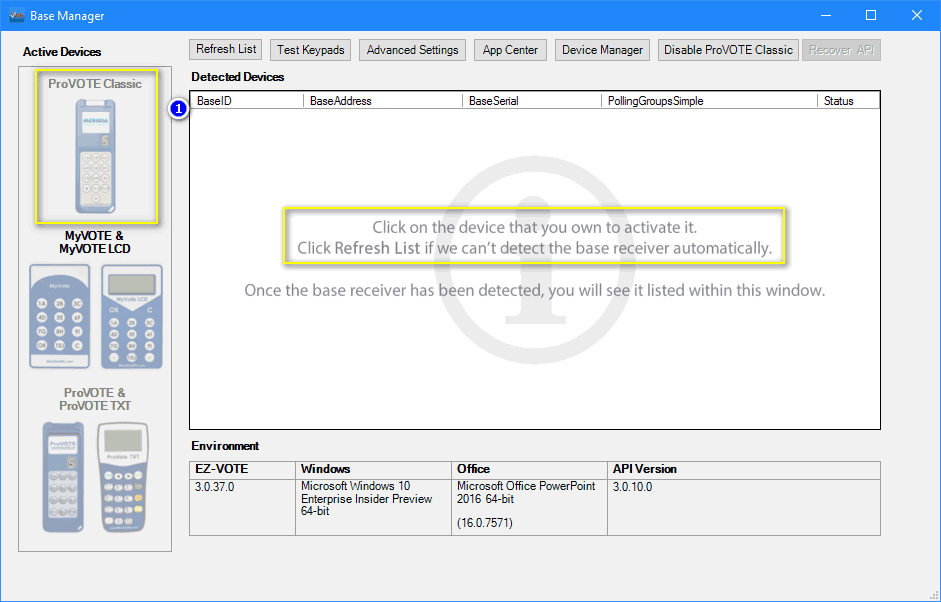Launch the App Center
Viewport: 941px width, 602px height.
pos(510,50)
